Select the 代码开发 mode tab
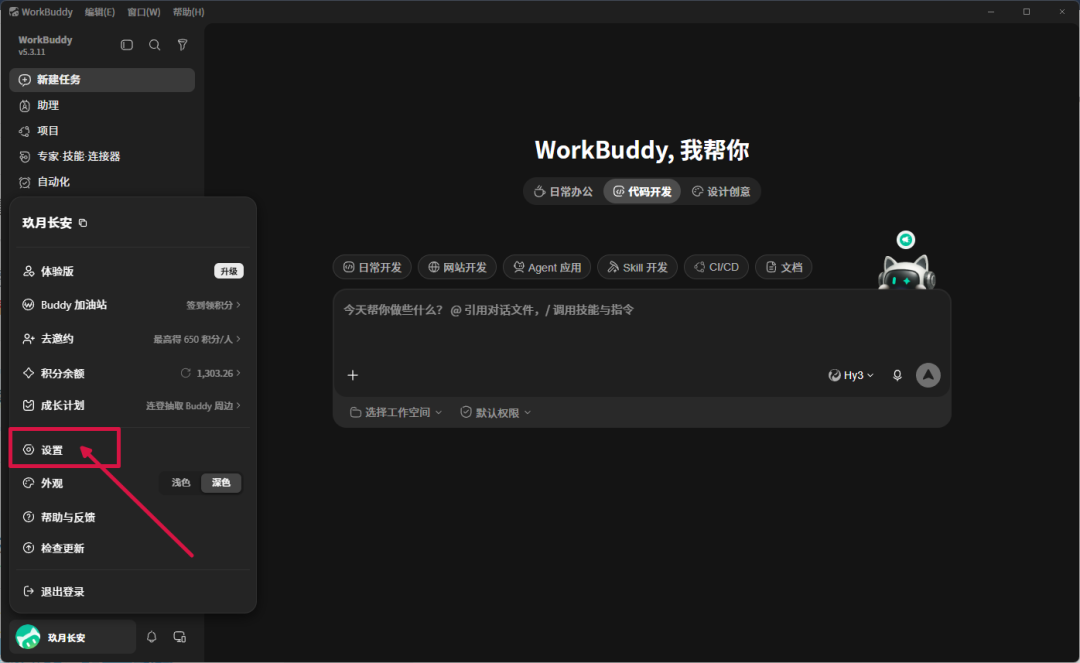The height and width of the screenshot is (663, 1080). coord(642,191)
